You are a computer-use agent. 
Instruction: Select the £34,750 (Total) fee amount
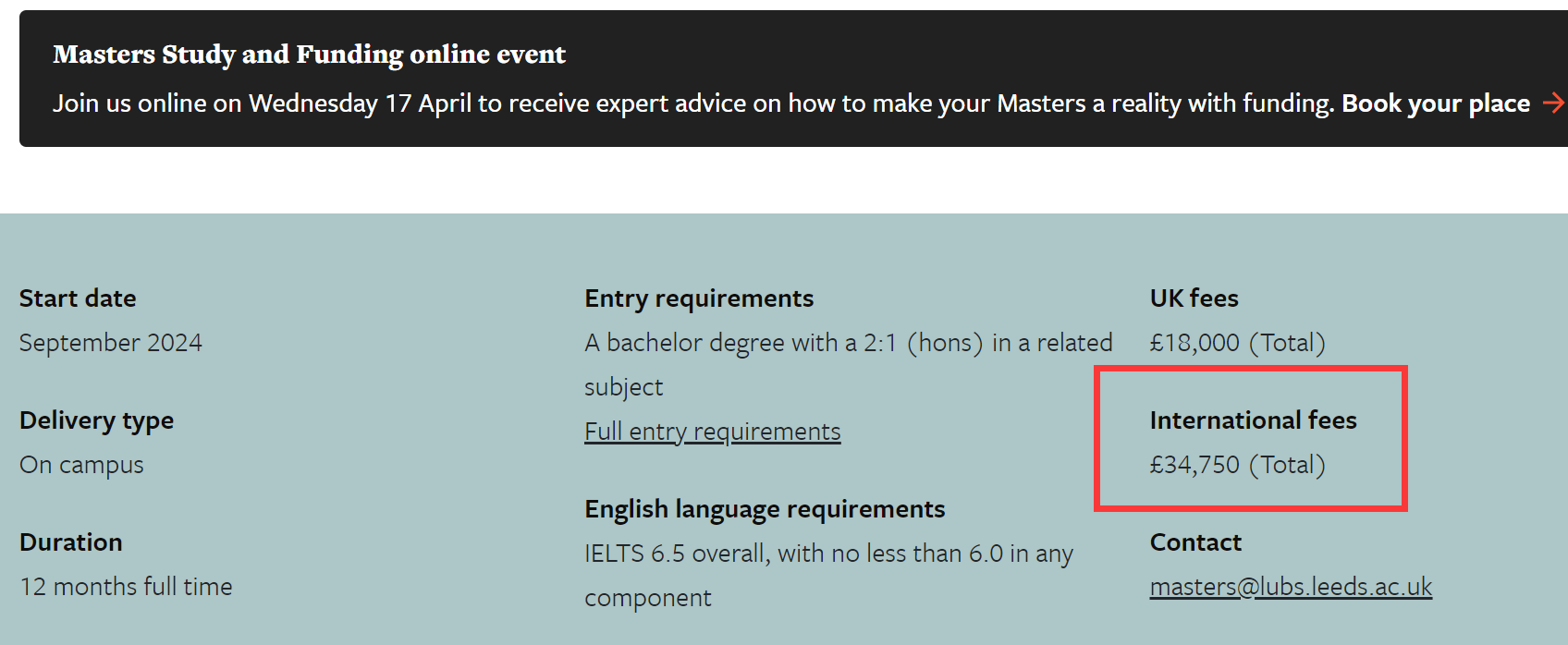1238,465
